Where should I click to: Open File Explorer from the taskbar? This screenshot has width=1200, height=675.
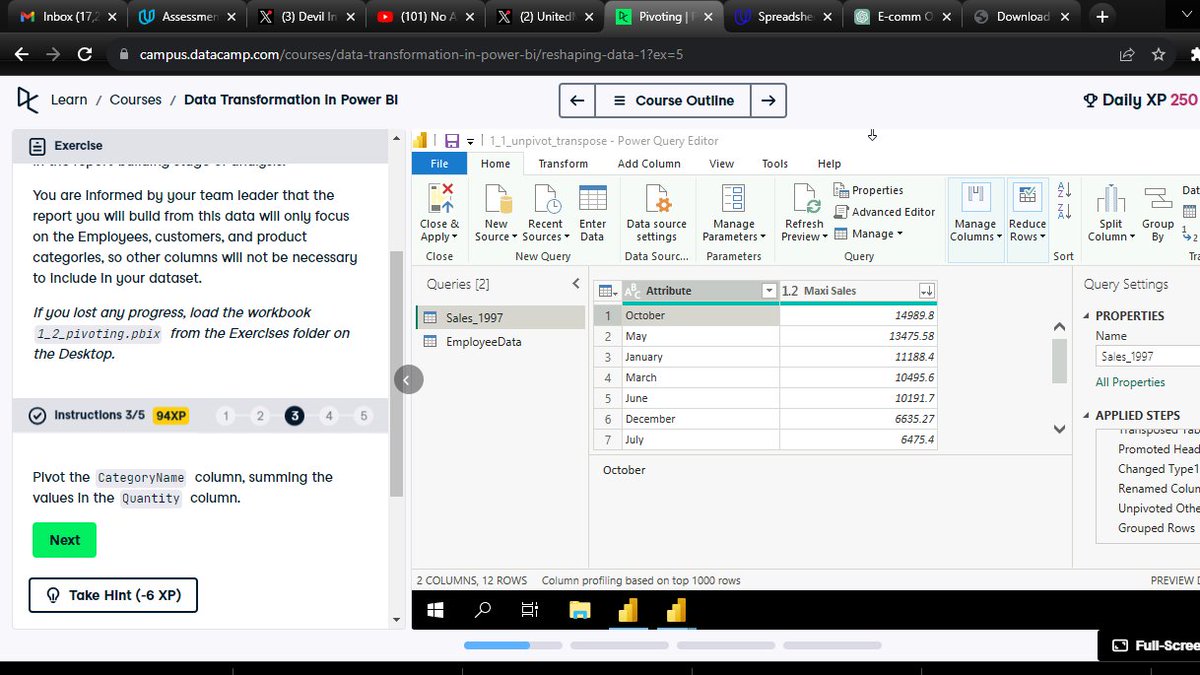tap(580, 609)
